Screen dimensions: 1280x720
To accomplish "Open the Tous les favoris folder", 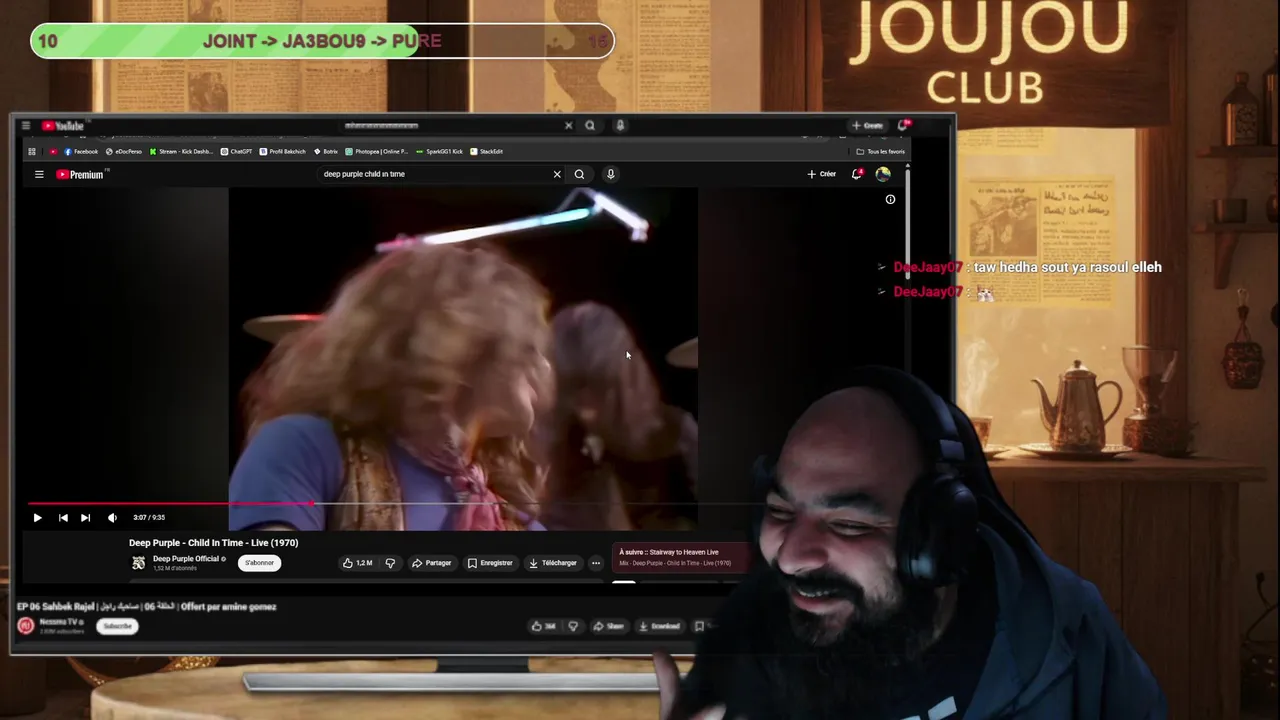I will coord(881,152).
